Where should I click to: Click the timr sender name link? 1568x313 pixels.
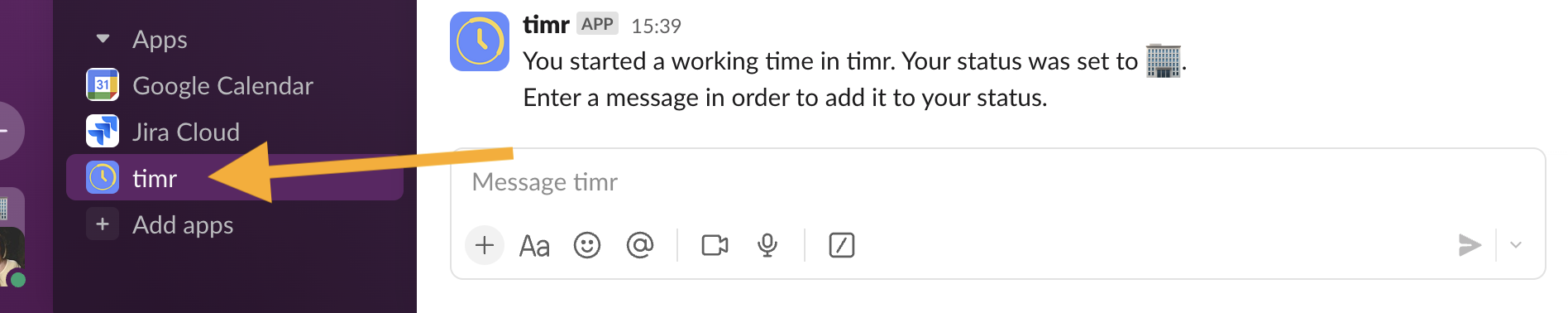click(x=546, y=25)
